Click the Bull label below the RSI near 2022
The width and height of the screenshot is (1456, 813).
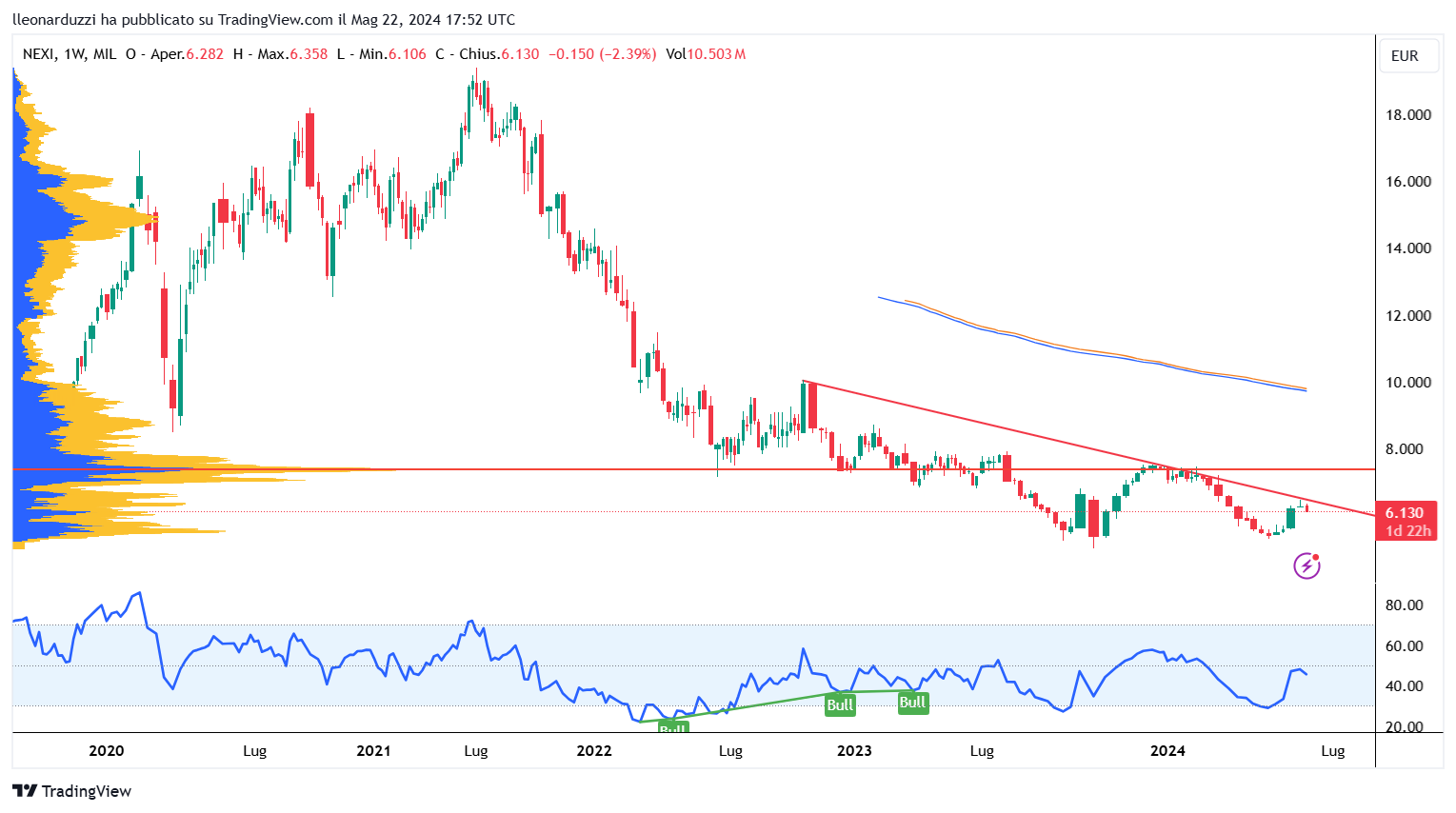(673, 727)
